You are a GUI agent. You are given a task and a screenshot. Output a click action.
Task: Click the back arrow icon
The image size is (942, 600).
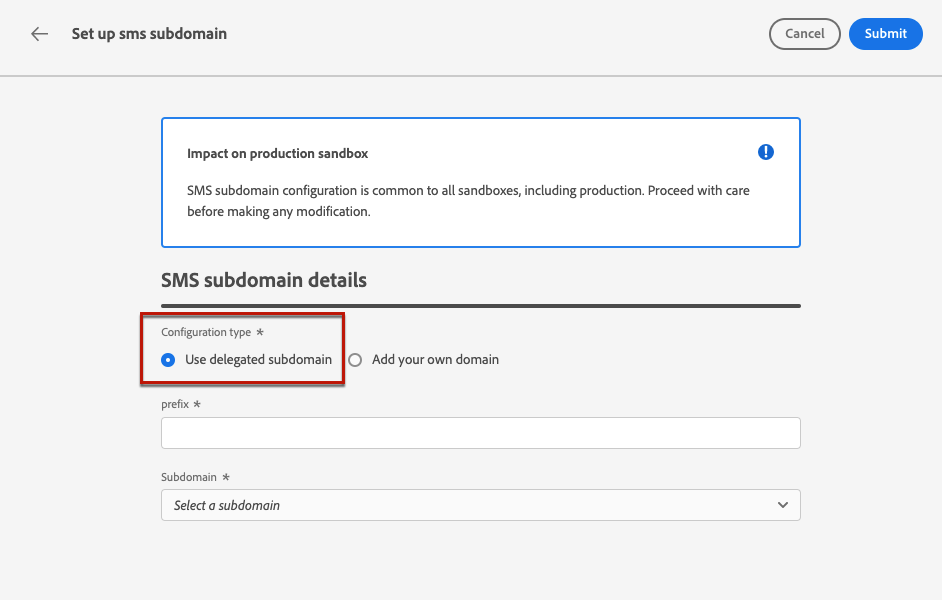39,34
